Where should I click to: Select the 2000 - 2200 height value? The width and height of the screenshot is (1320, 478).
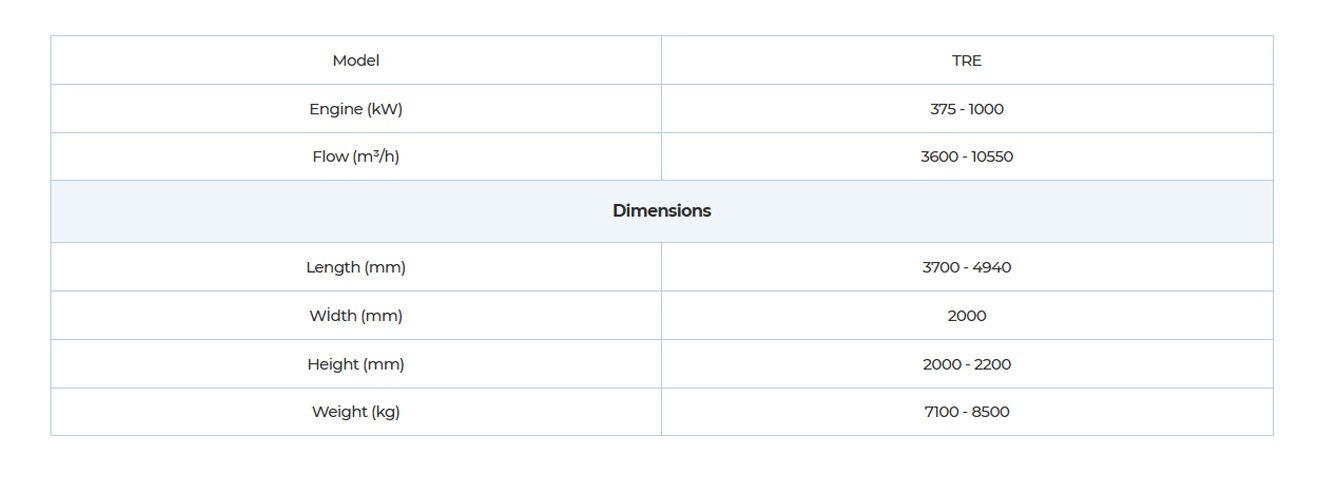pos(966,365)
